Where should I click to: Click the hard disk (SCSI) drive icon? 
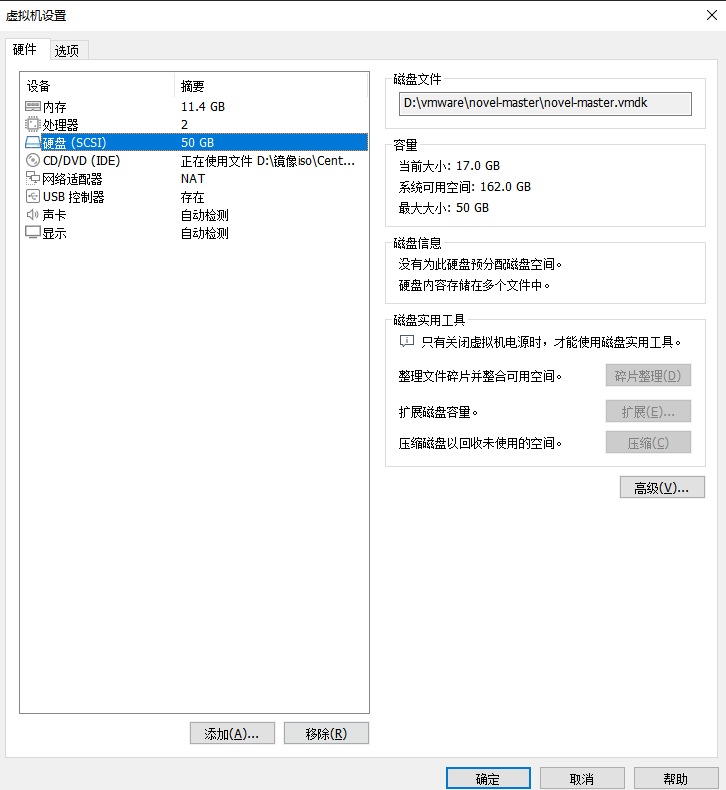tap(33, 143)
